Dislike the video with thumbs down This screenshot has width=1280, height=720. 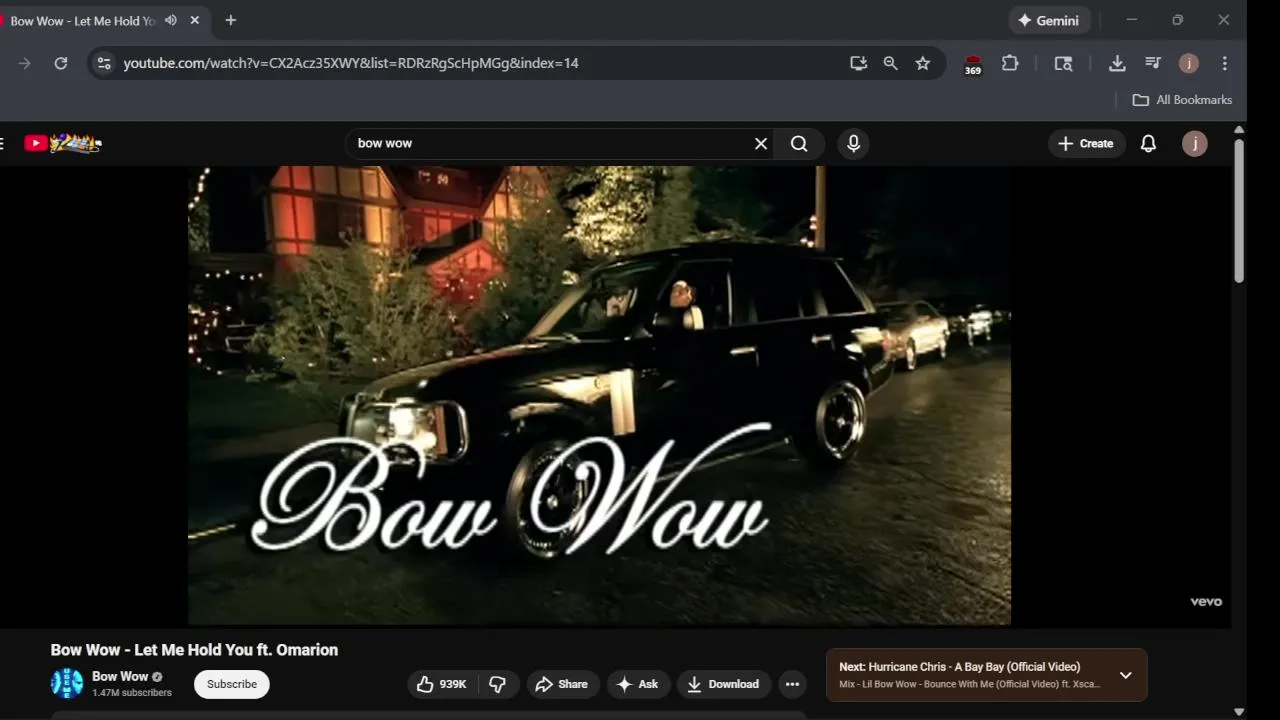pyautogui.click(x=498, y=684)
